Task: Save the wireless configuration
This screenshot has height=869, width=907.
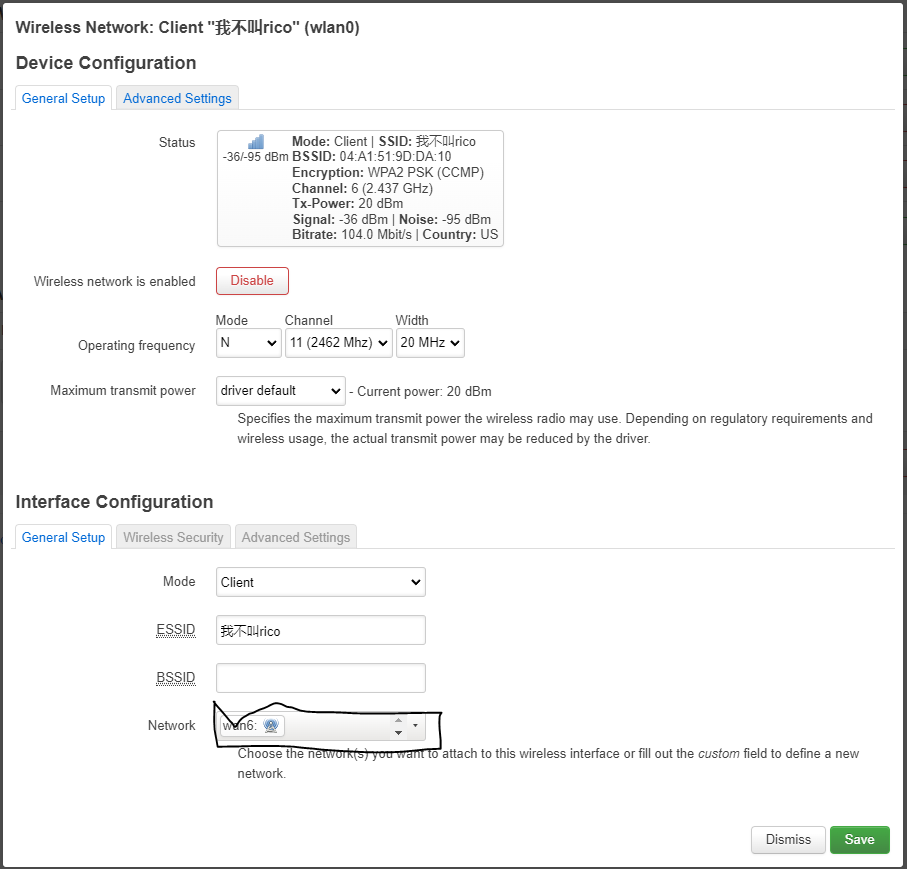Action: click(x=860, y=839)
